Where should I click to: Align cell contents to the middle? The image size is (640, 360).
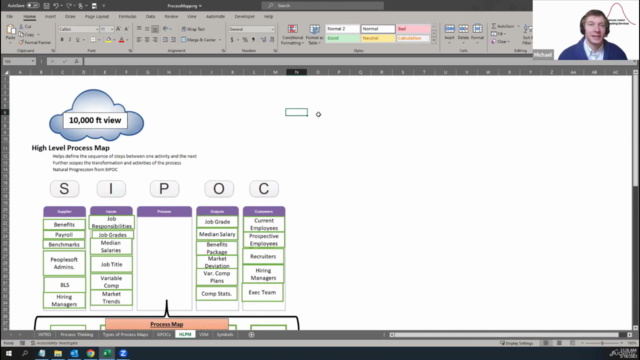147,29
